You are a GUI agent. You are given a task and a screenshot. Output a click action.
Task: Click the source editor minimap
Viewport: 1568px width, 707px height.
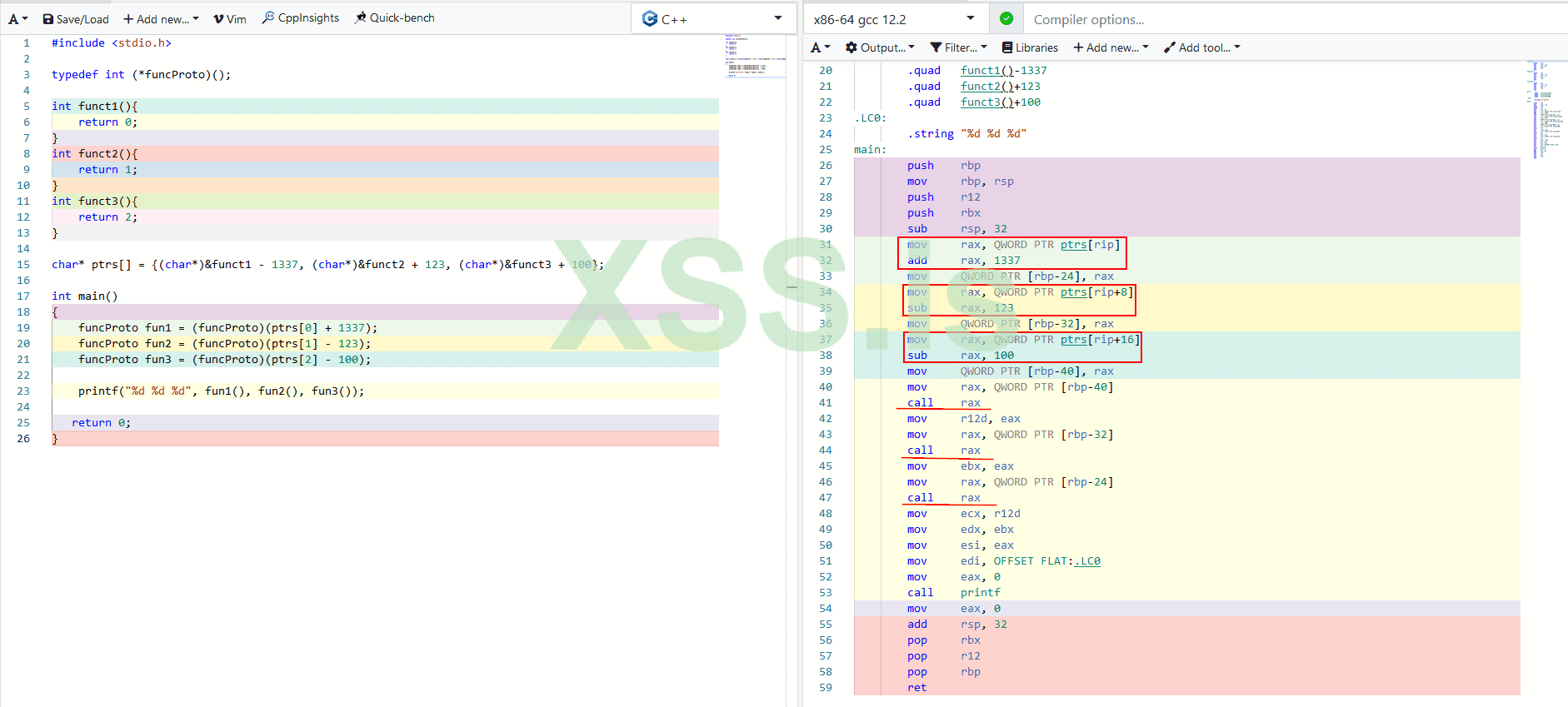click(x=755, y=57)
